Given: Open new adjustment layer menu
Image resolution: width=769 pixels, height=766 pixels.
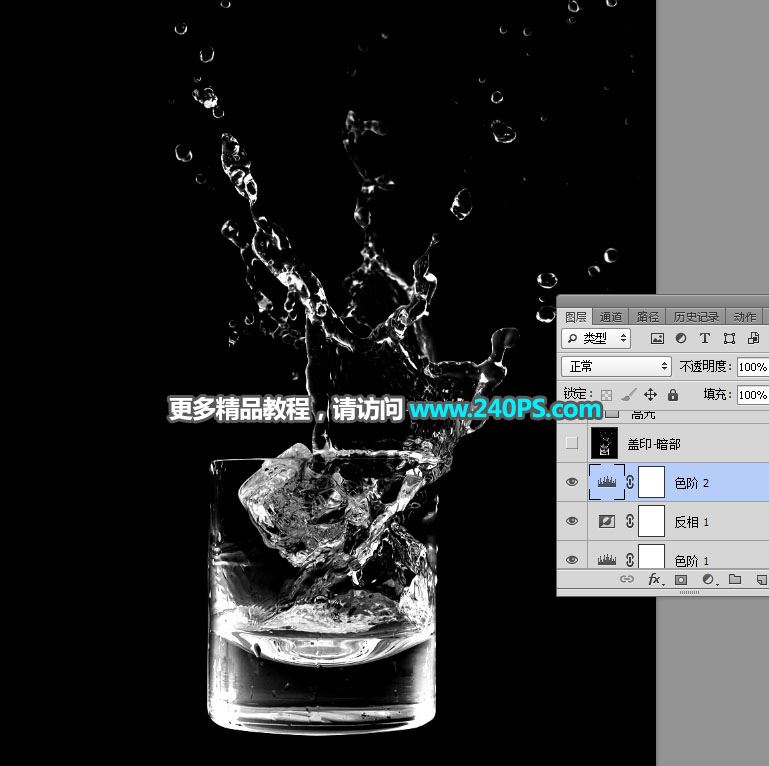Looking at the screenshot, I should [708, 580].
